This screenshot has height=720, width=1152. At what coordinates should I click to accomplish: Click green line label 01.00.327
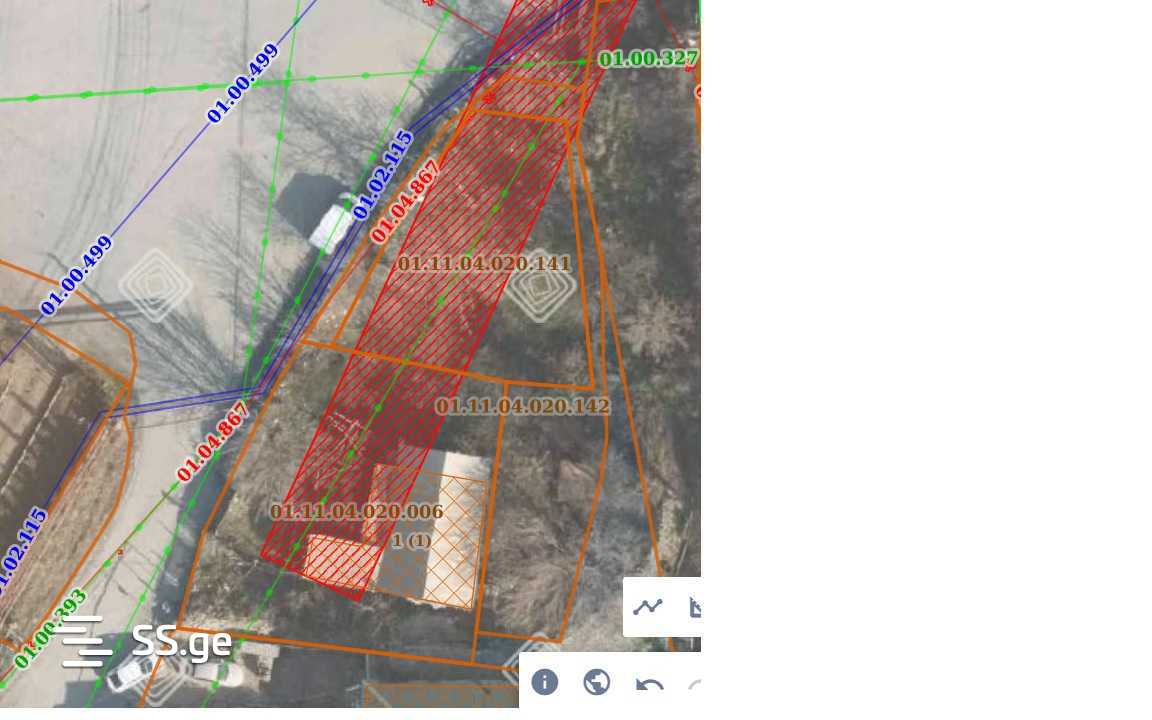(x=648, y=58)
